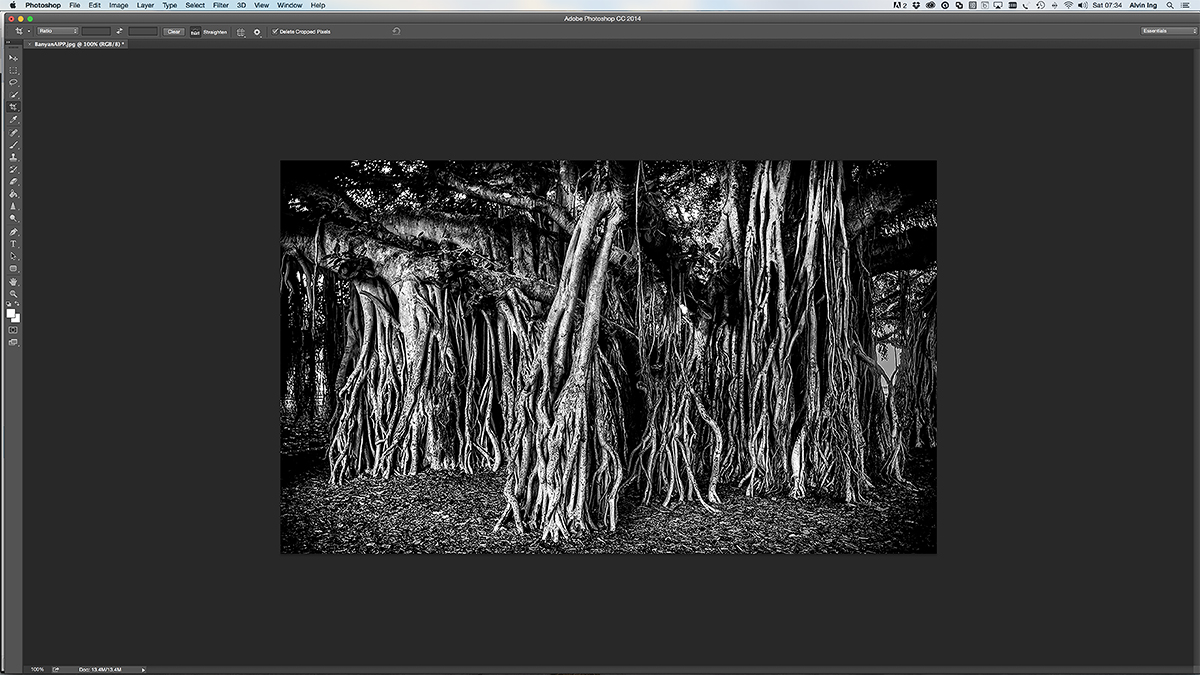1200x675 pixels.
Task: Select the Clone Stamp tool
Action: click(13, 155)
